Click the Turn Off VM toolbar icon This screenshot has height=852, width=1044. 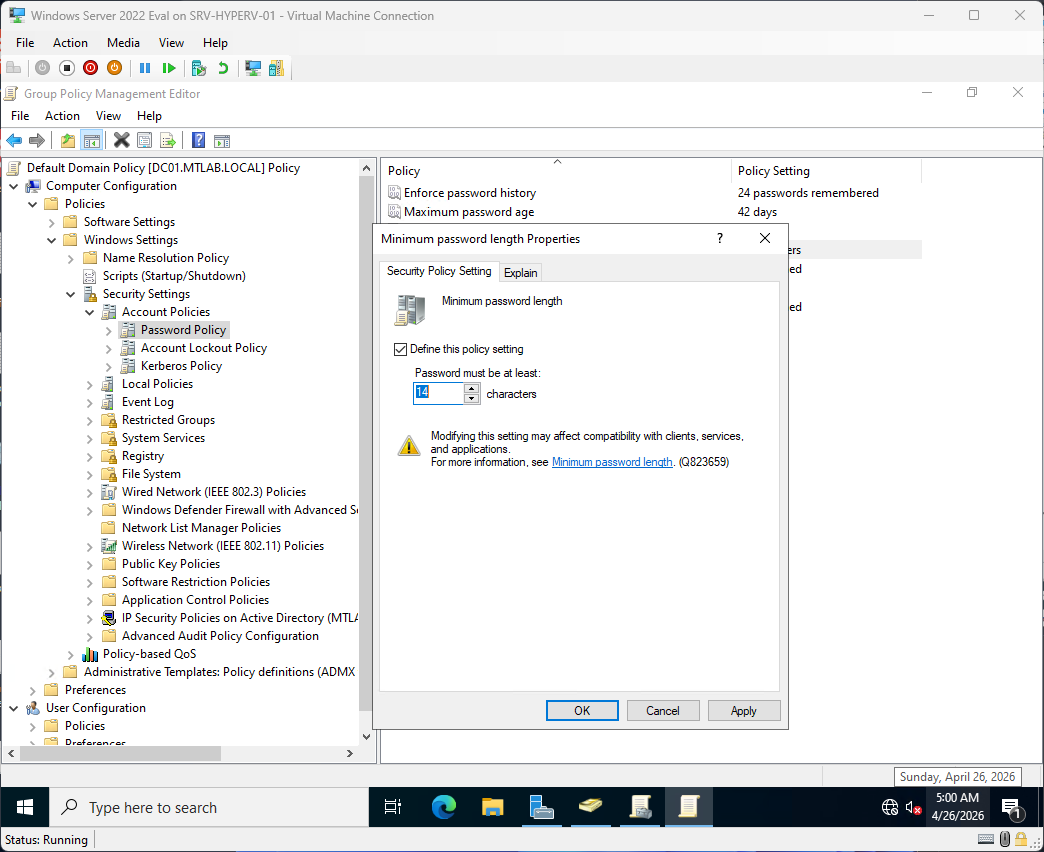pyautogui.click(x=67, y=68)
